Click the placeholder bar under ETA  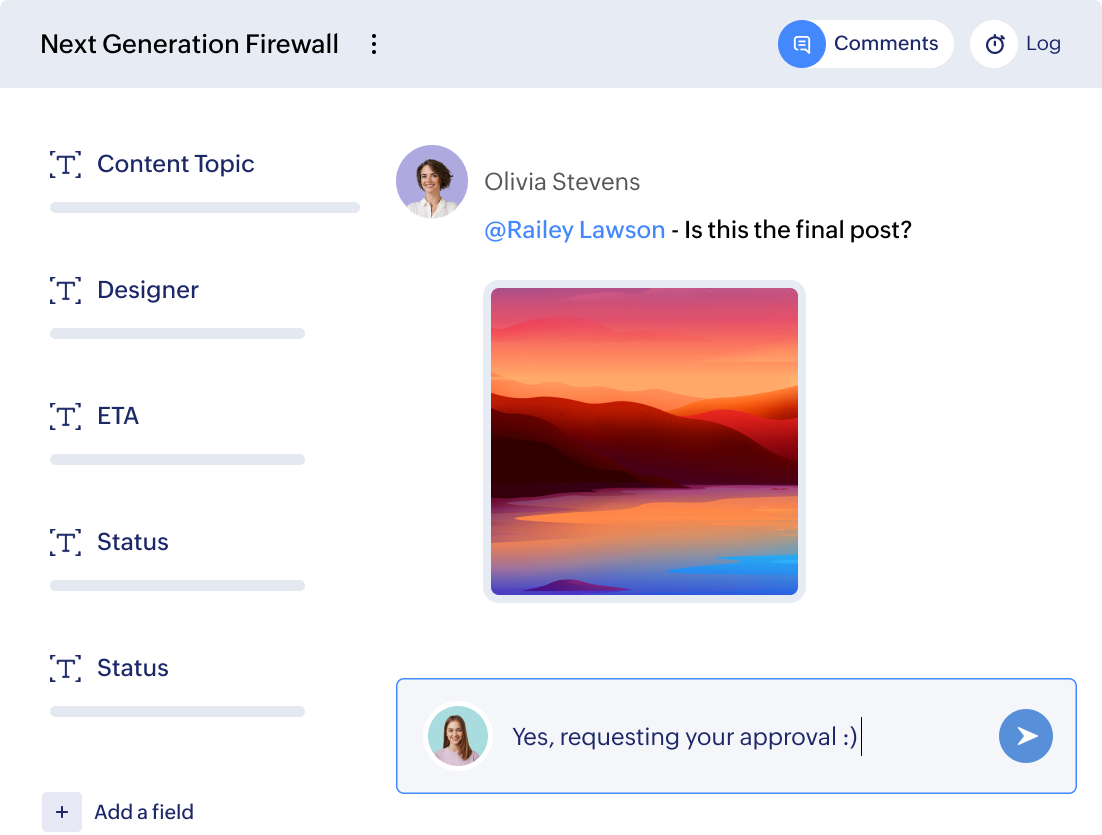(177, 459)
